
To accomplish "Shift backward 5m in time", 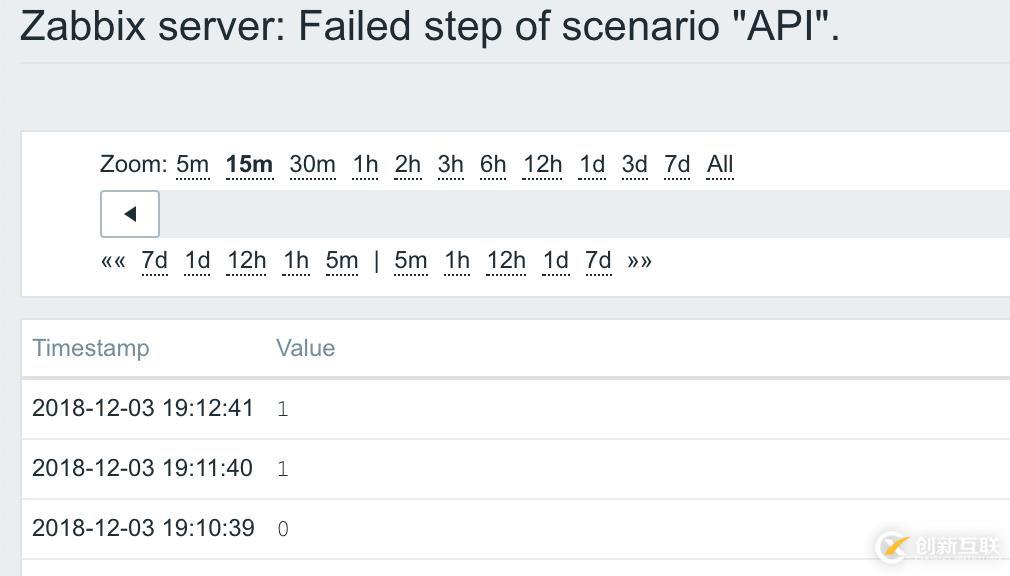I will point(341,261).
